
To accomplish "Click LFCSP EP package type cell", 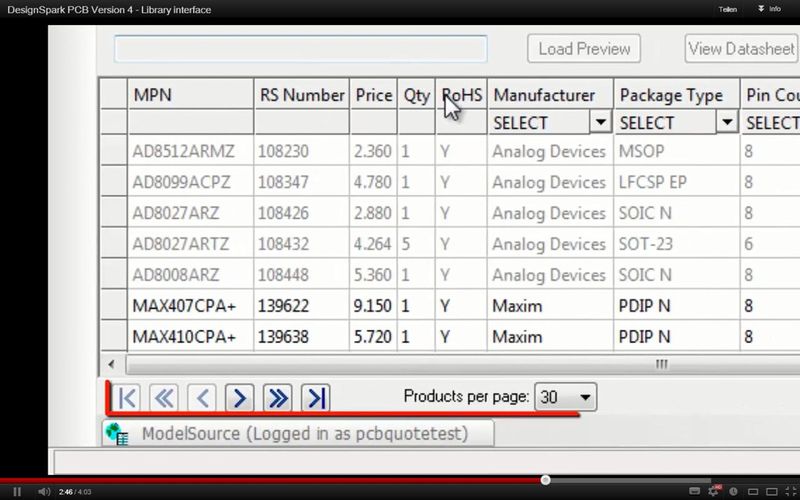I will click(x=677, y=182).
